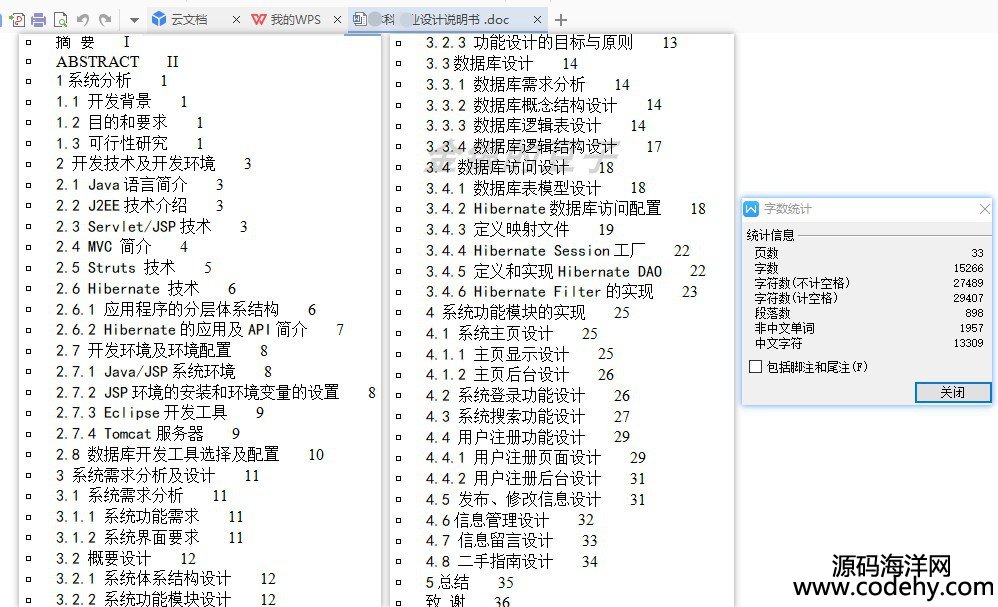Close the 设计说明书.doc document tab
Screen dimensions: 998x607
pyautogui.click(x=538, y=19)
